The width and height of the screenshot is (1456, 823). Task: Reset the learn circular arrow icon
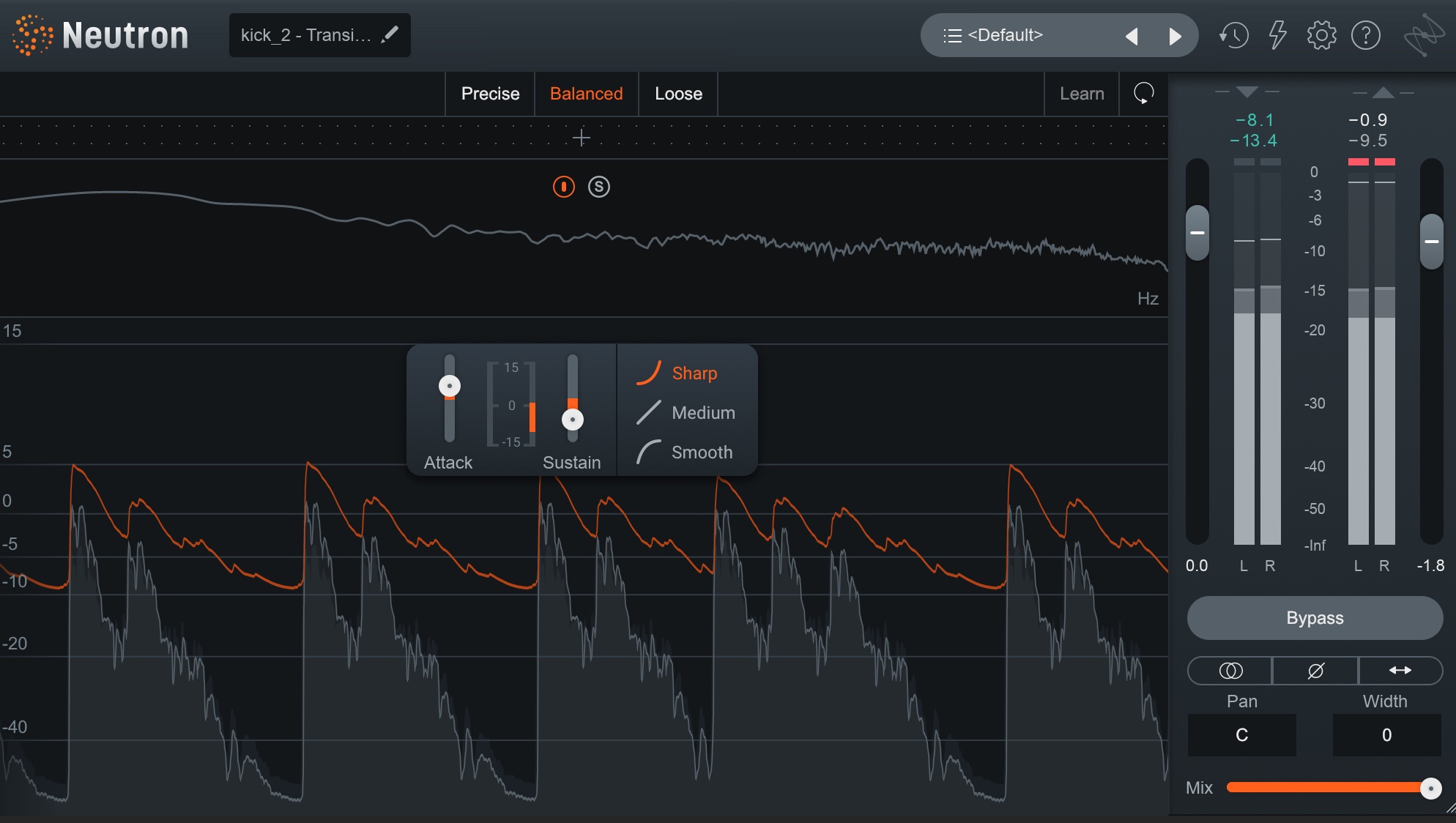click(x=1143, y=94)
